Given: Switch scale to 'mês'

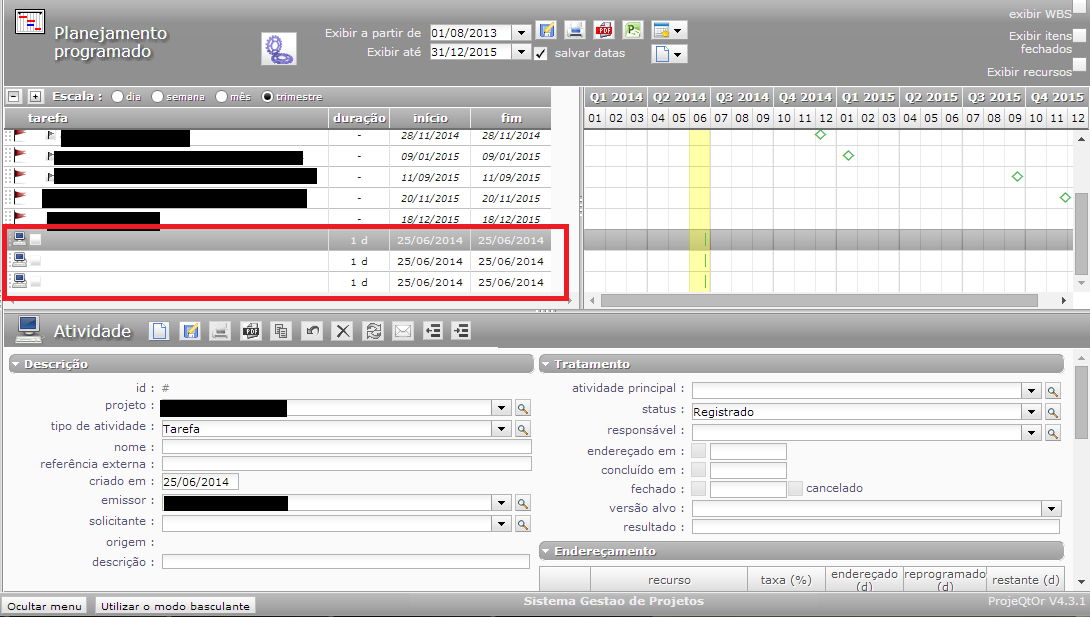Looking at the screenshot, I should click(x=222, y=97).
